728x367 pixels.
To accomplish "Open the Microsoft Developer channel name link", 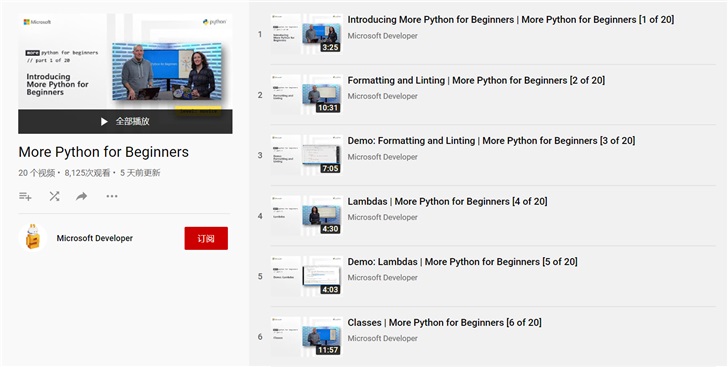I will 95,238.
